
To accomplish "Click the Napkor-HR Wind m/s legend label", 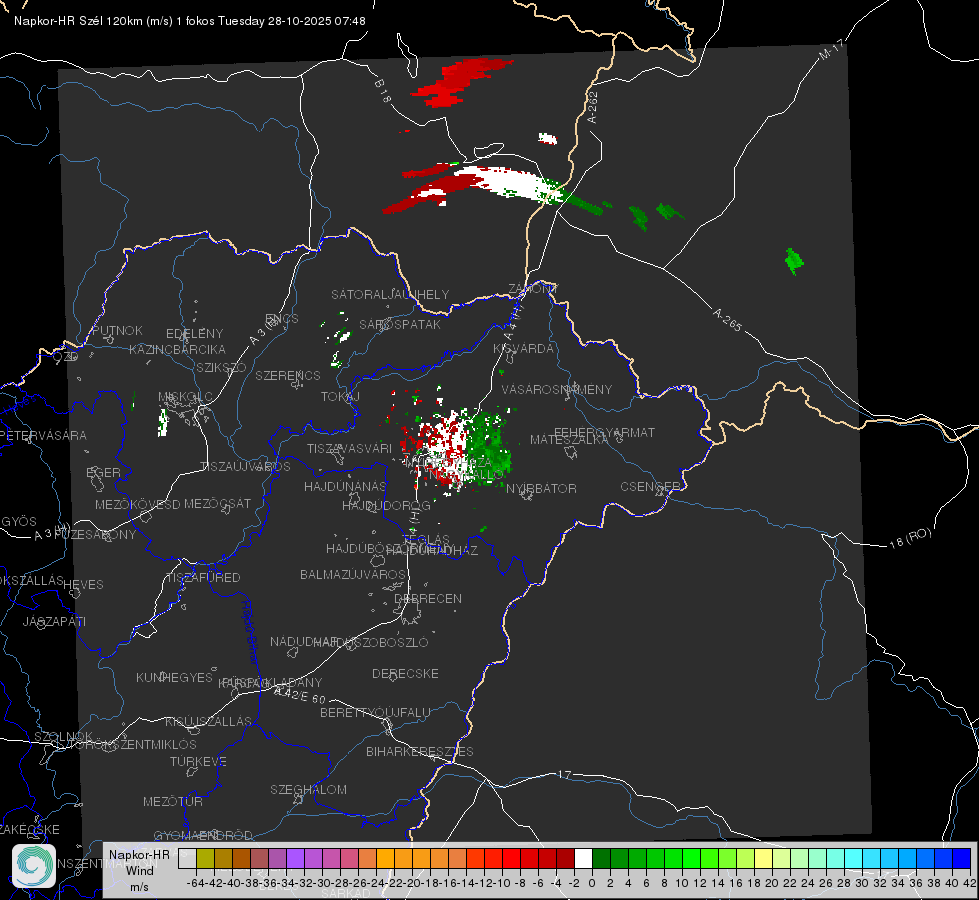I will 139,870.
